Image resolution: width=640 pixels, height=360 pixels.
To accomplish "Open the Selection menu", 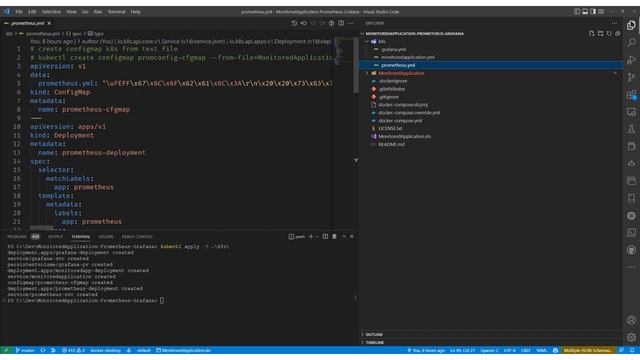I will coord(51,12).
